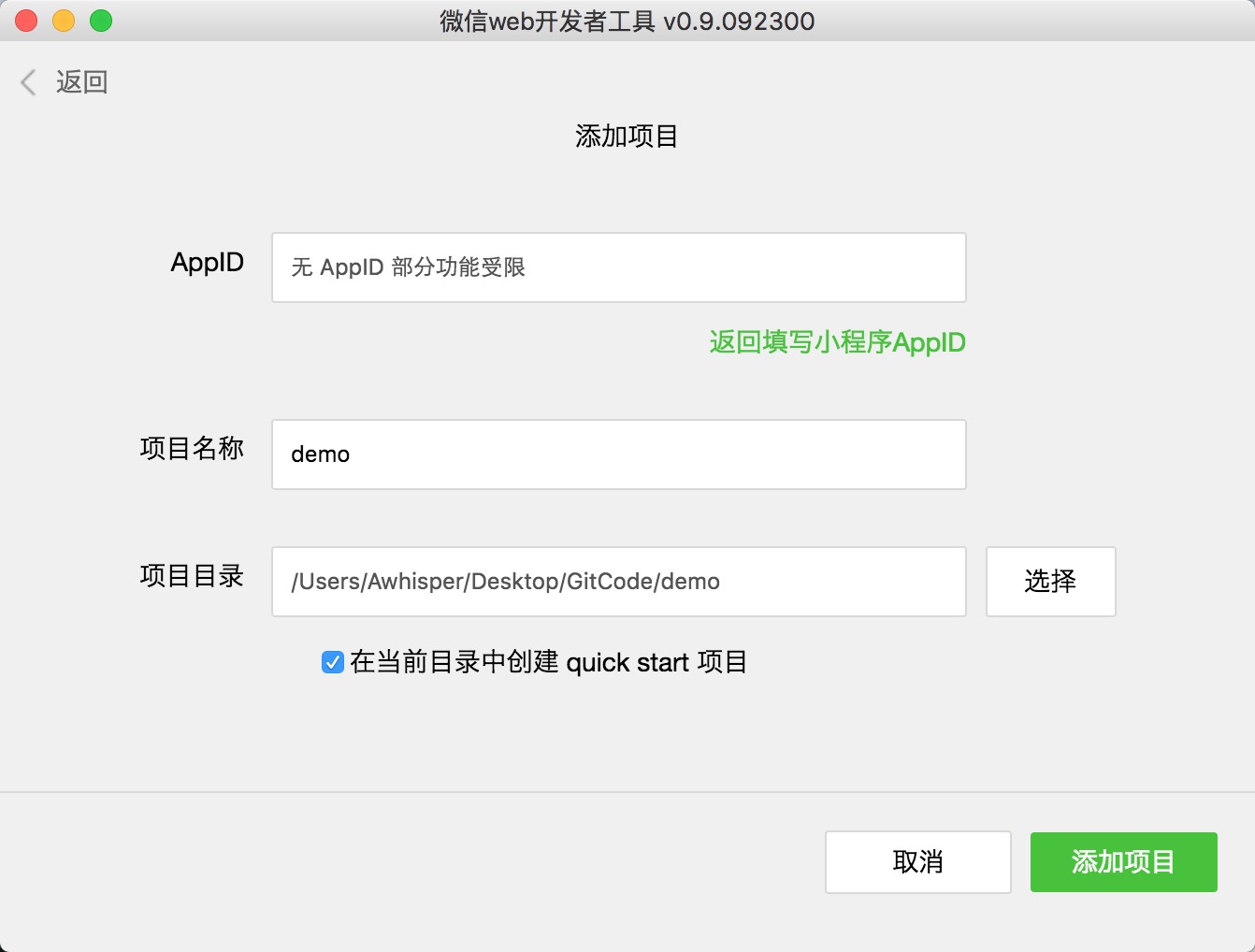Click the horizontal divider above footer buttons
The width and height of the screenshot is (1255, 952).
[x=627, y=792]
